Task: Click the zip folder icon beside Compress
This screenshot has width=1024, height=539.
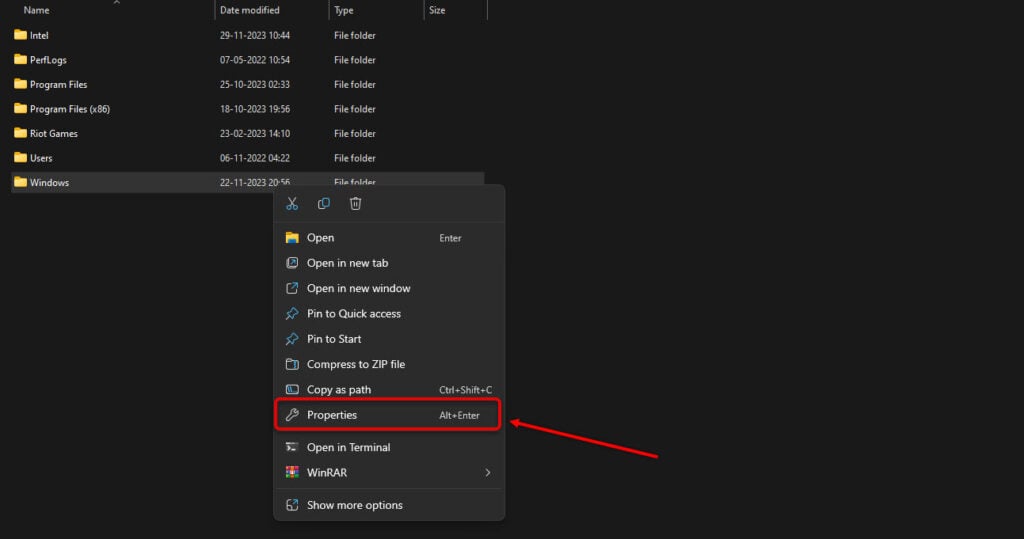Action: coord(292,364)
